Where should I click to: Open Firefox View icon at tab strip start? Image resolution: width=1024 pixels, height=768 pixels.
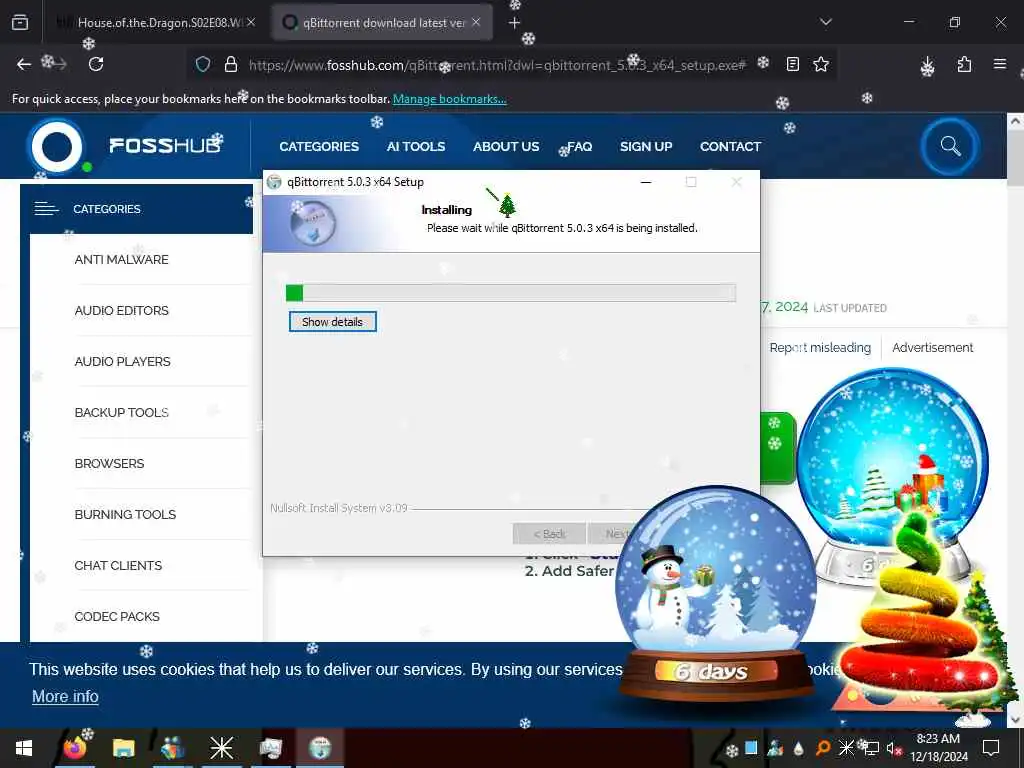pyautogui.click(x=20, y=22)
